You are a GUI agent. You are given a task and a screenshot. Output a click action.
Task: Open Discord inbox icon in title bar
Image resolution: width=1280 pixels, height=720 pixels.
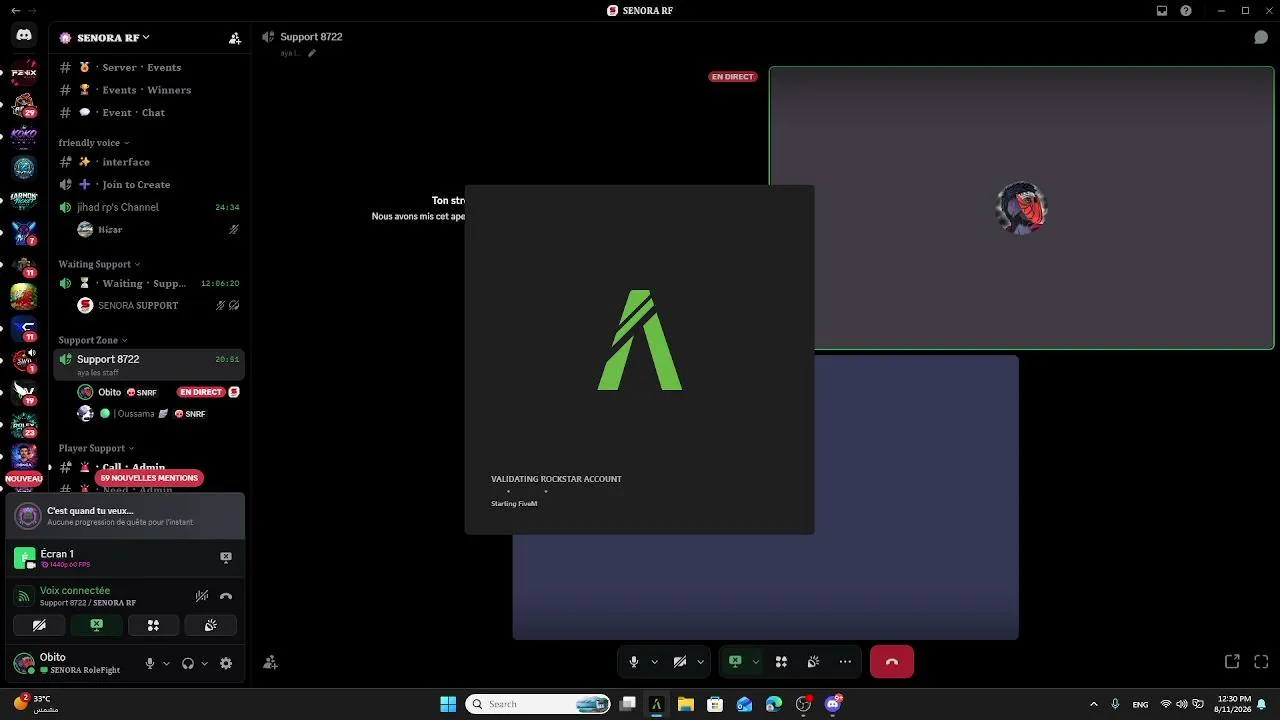[1162, 11]
